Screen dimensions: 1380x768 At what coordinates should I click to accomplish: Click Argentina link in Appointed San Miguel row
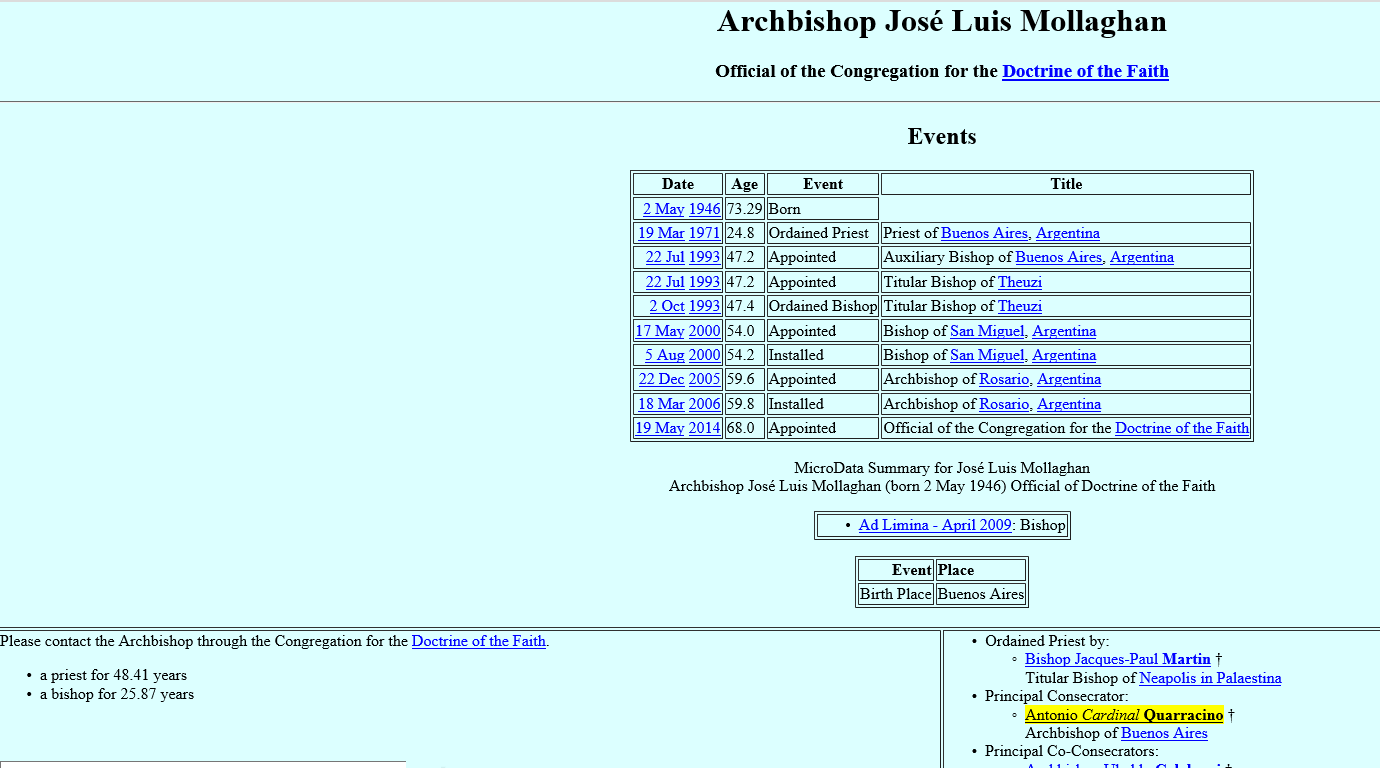[x=1064, y=331]
